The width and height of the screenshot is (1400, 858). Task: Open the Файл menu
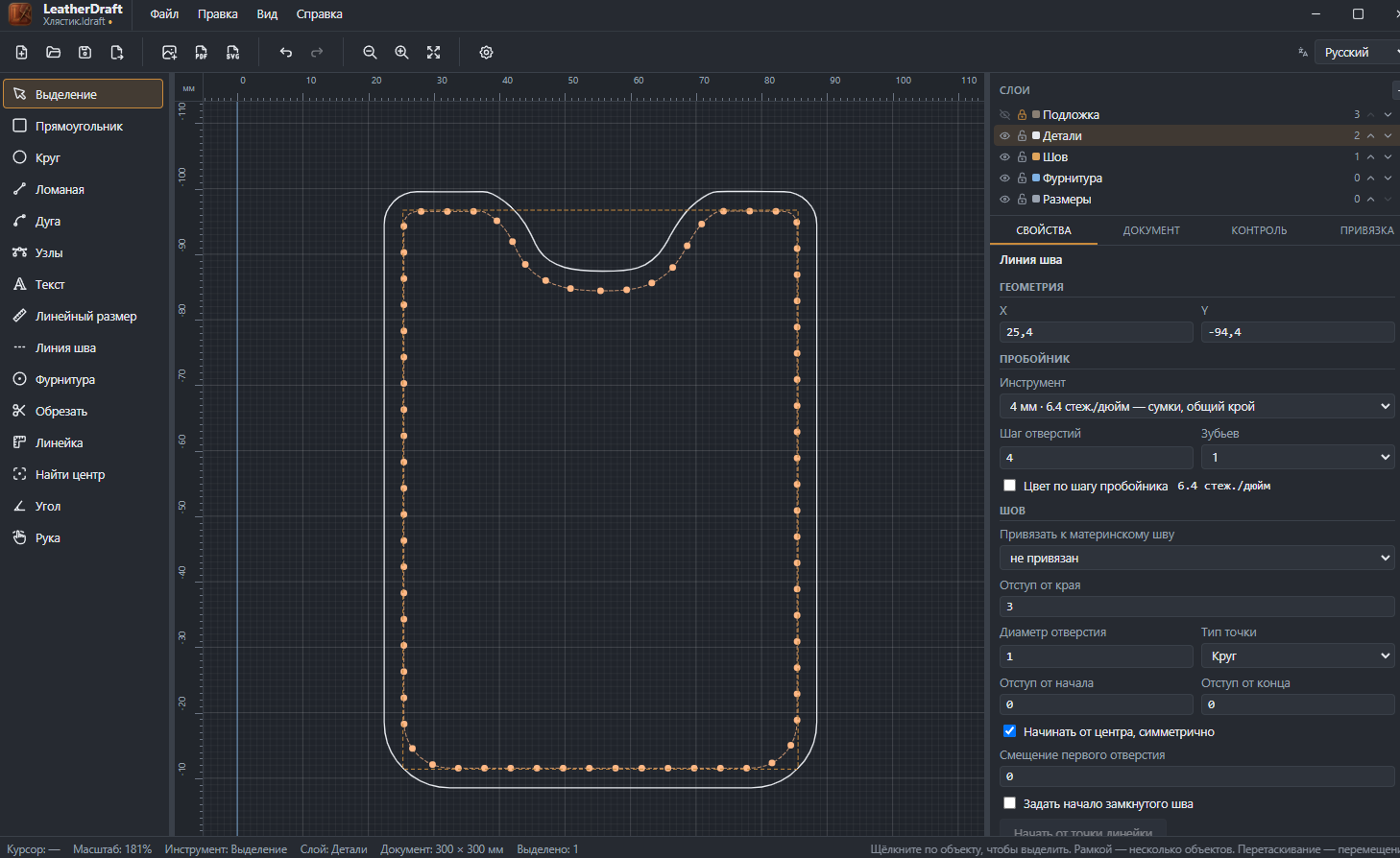click(x=164, y=14)
